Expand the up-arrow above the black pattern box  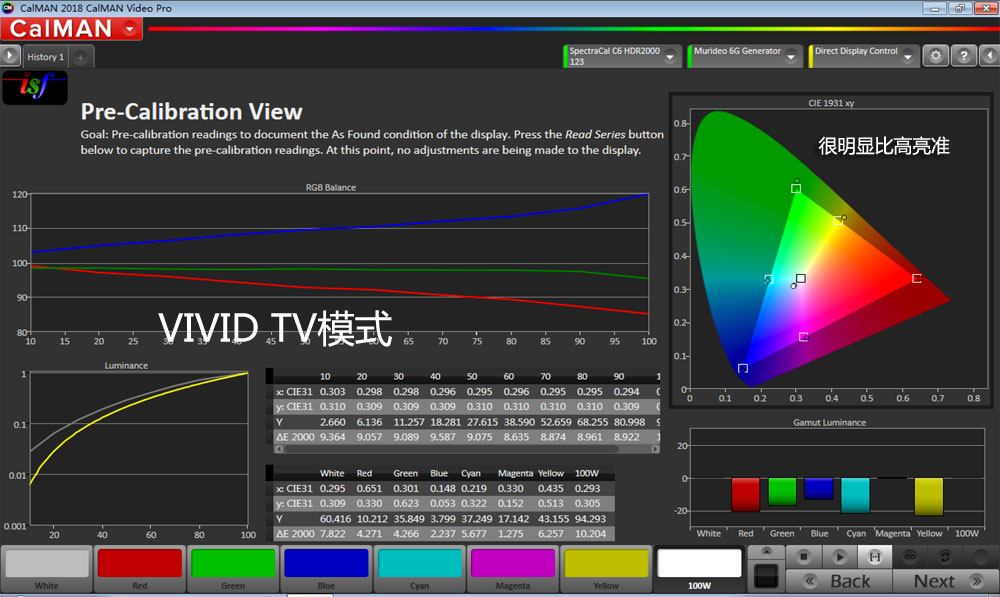pyautogui.click(x=767, y=551)
